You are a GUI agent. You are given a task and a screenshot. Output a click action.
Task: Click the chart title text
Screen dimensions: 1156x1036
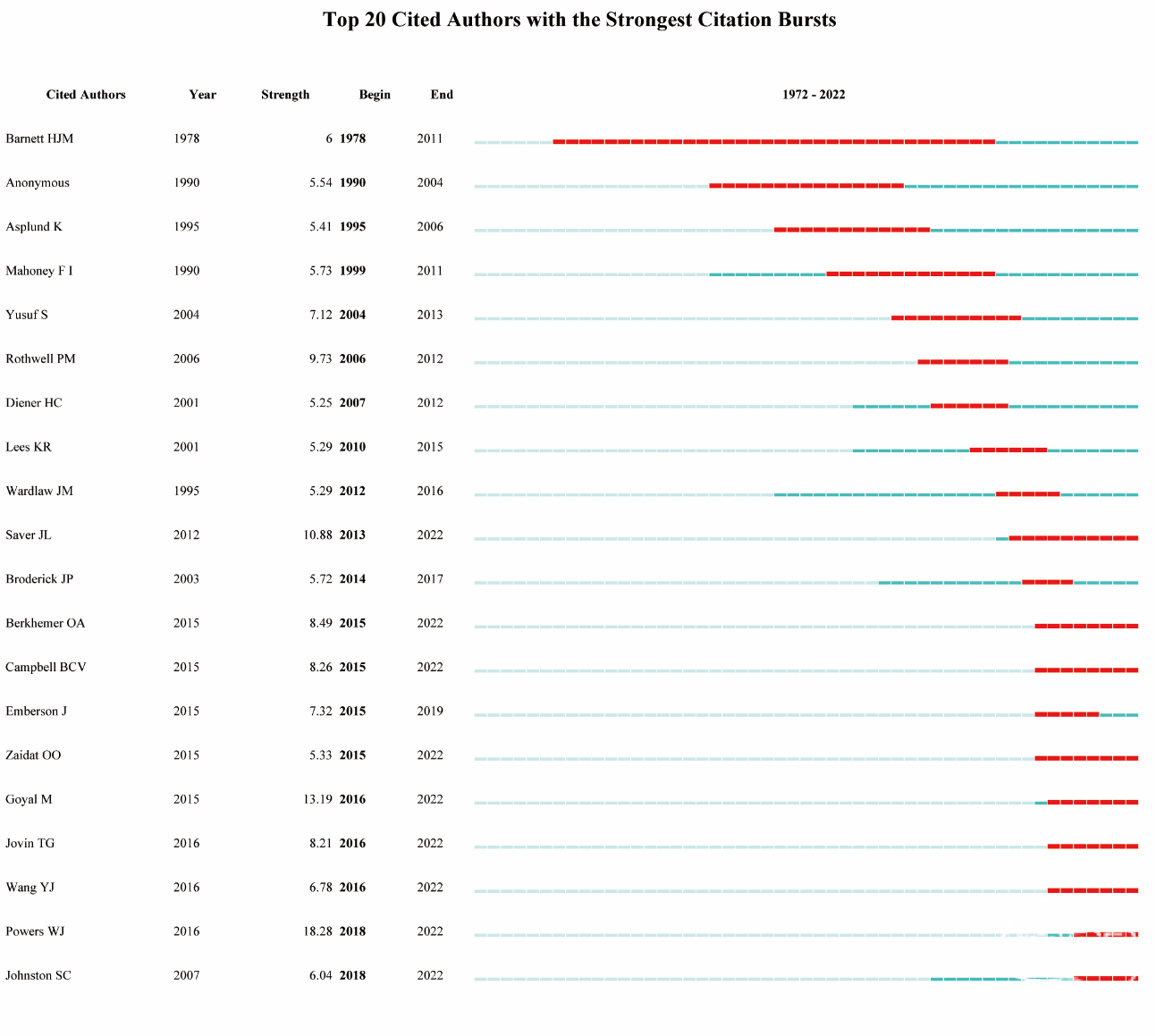click(x=579, y=20)
